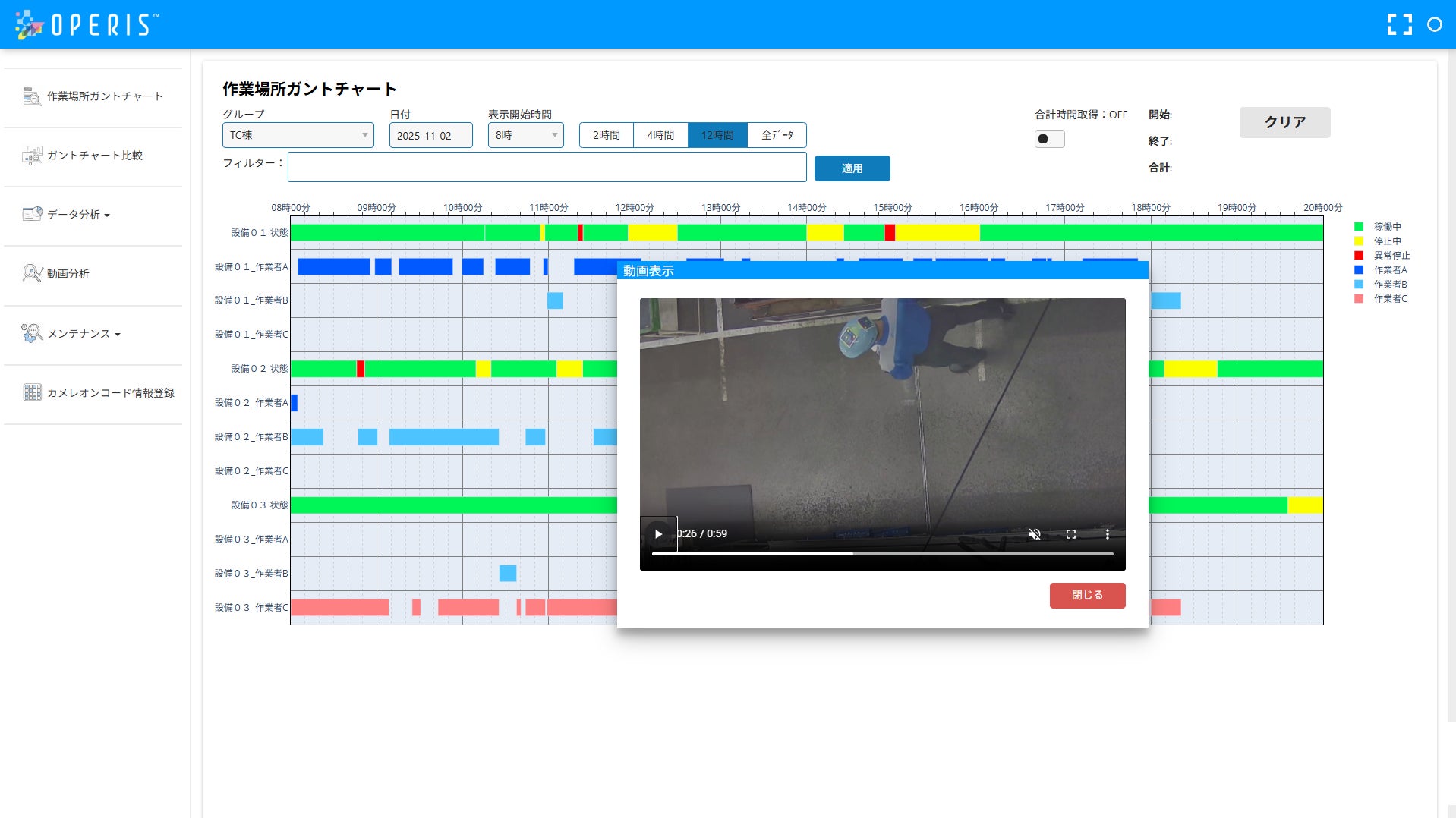The image size is (1456, 818).
Task: Play the video in the 動画表示 dialog
Action: [x=658, y=534]
